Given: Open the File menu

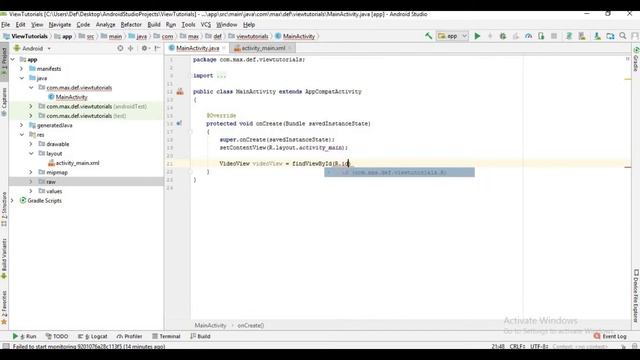Looking at the screenshot, I should click(x=6, y=24).
